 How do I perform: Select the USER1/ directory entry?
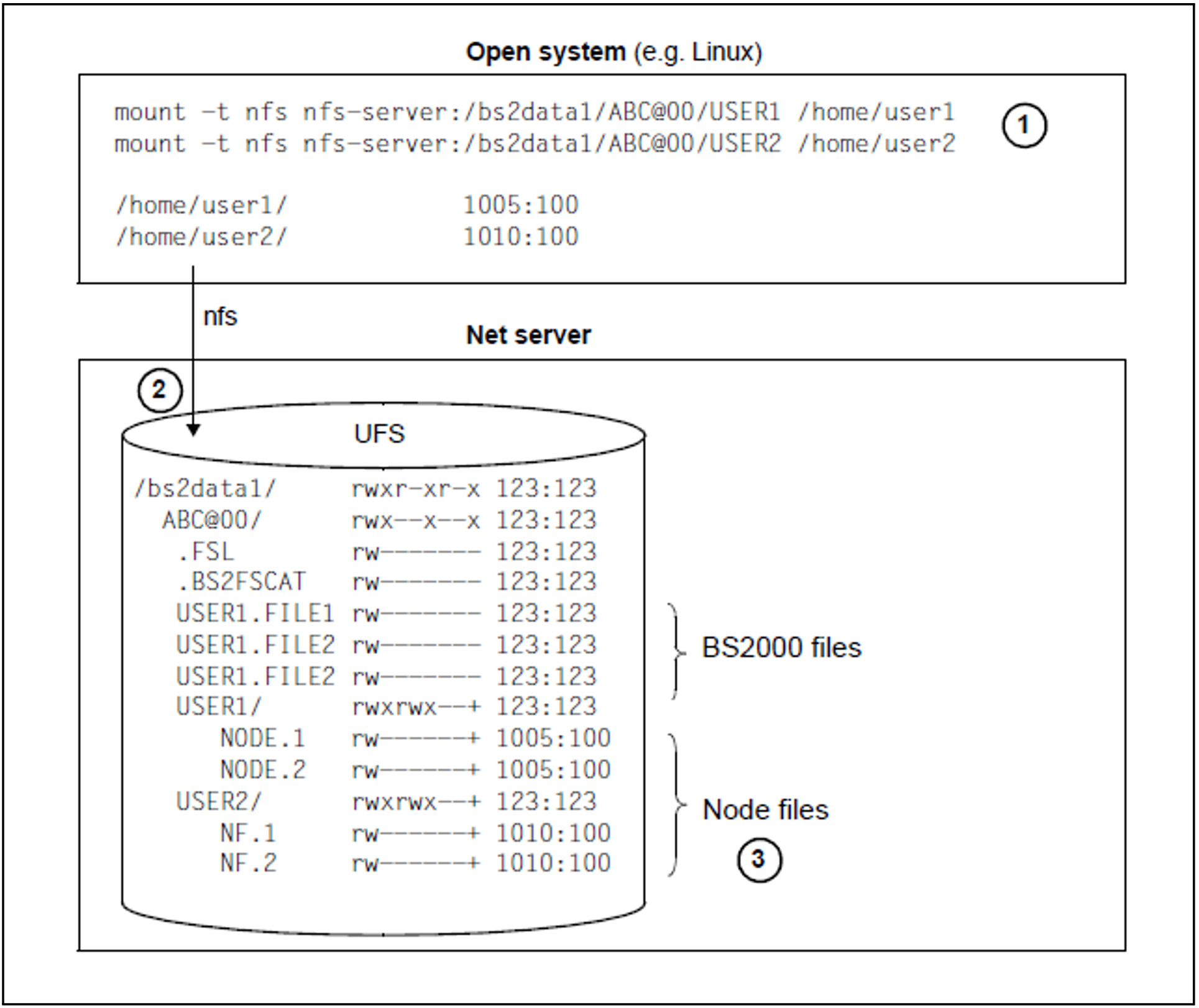tap(219, 707)
